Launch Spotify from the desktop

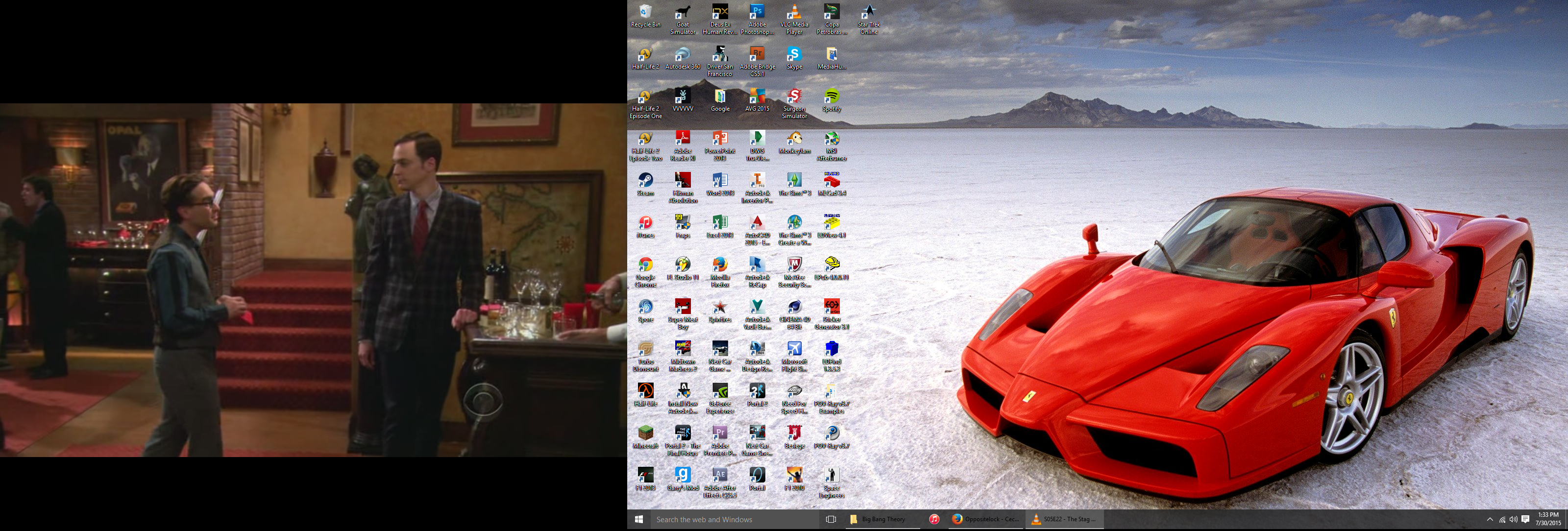pos(832,100)
